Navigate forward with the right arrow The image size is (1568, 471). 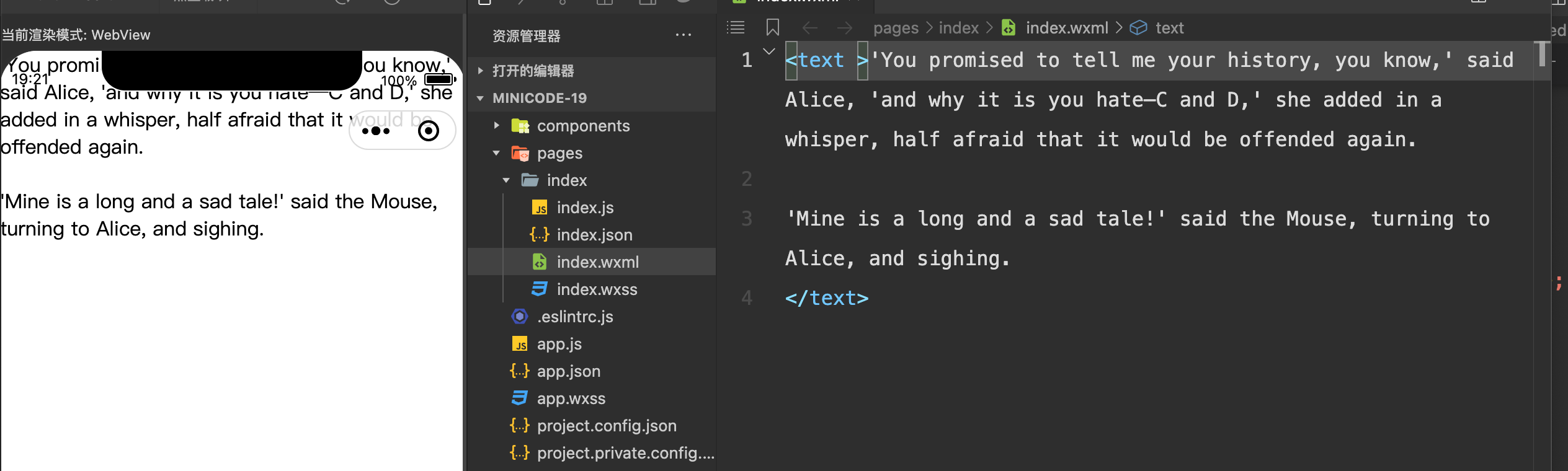pos(845,28)
